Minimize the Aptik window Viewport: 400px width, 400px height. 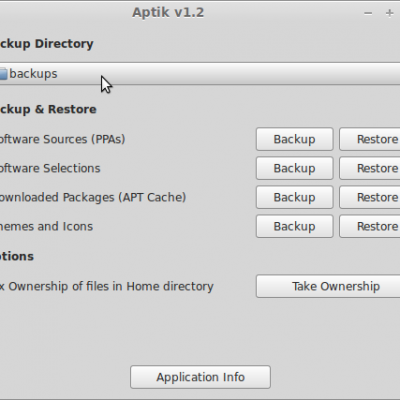coord(368,13)
